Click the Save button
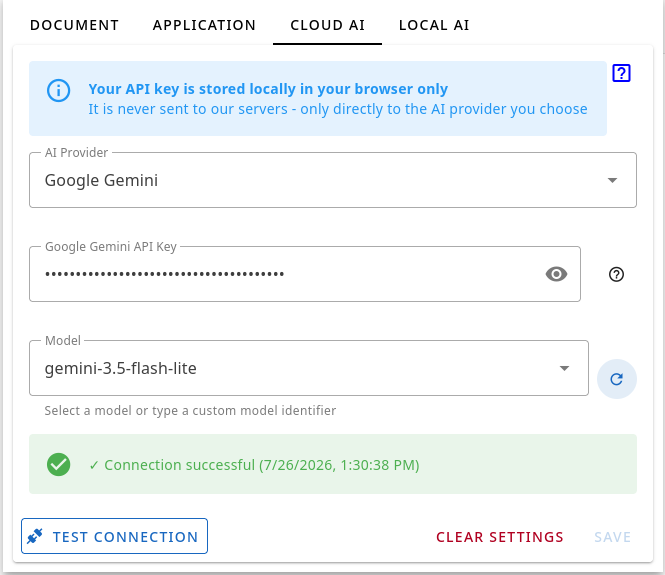 (612, 537)
